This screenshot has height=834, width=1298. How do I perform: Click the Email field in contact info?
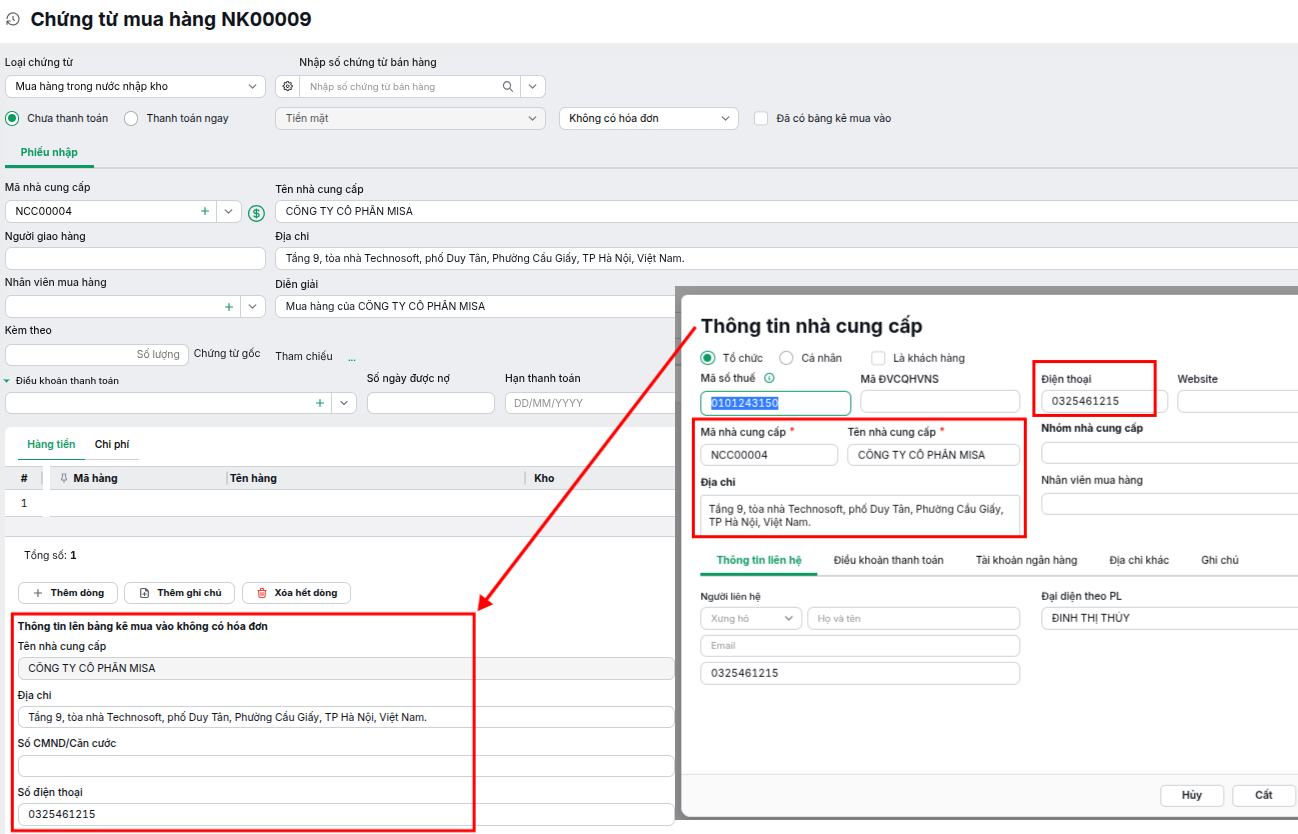[x=860, y=646]
